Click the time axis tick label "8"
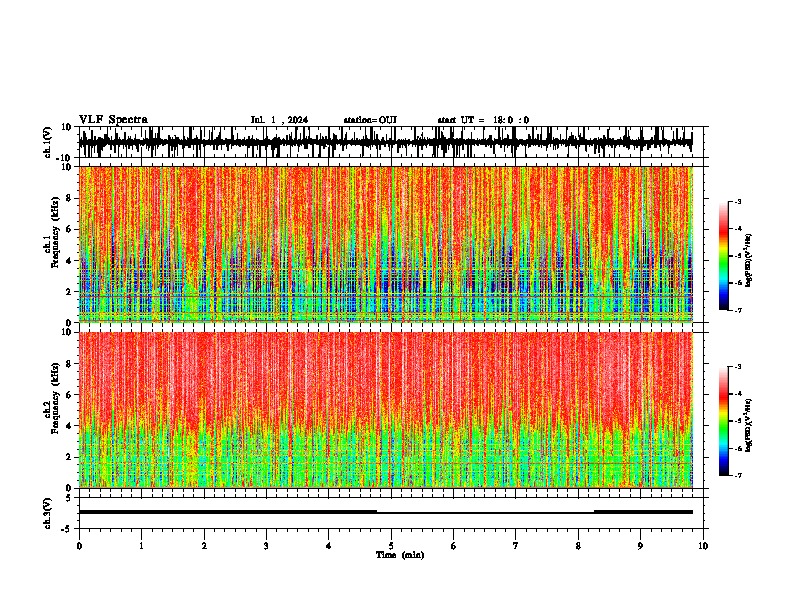Image resolution: width=792 pixels, height=612 pixels. tap(578, 546)
